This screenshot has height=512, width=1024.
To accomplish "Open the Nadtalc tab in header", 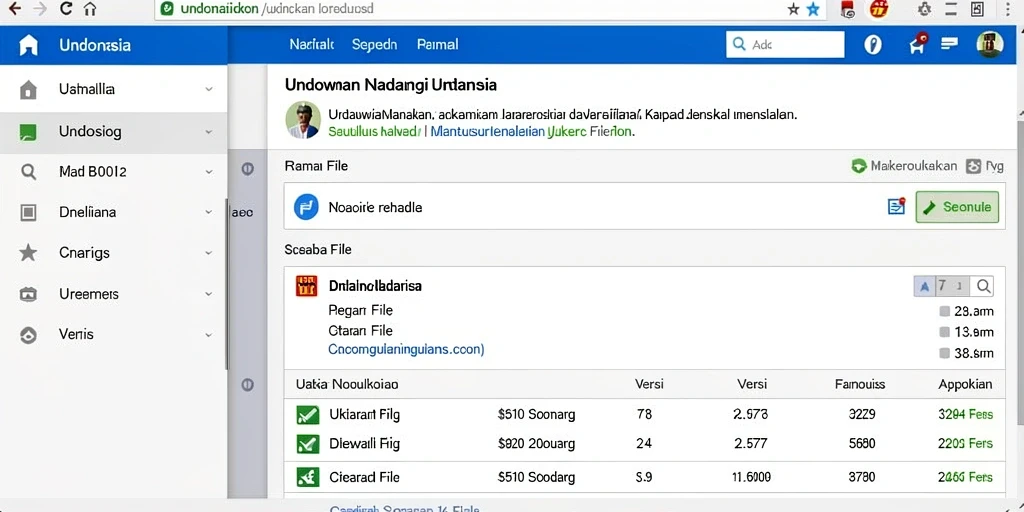I will click(312, 44).
